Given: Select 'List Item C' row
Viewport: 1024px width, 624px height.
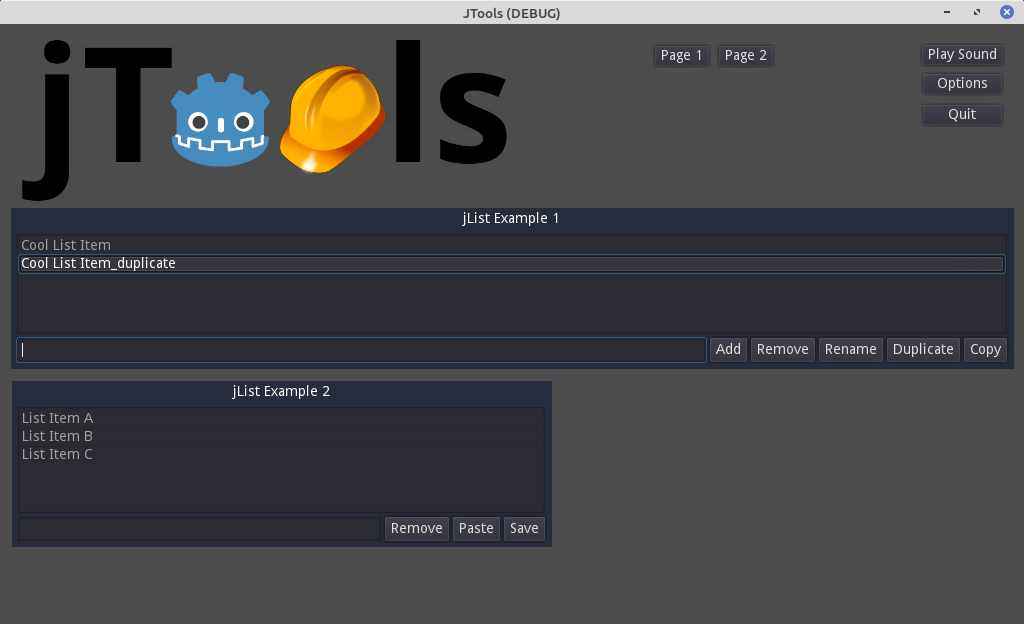Looking at the screenshot, I should 281,455.
